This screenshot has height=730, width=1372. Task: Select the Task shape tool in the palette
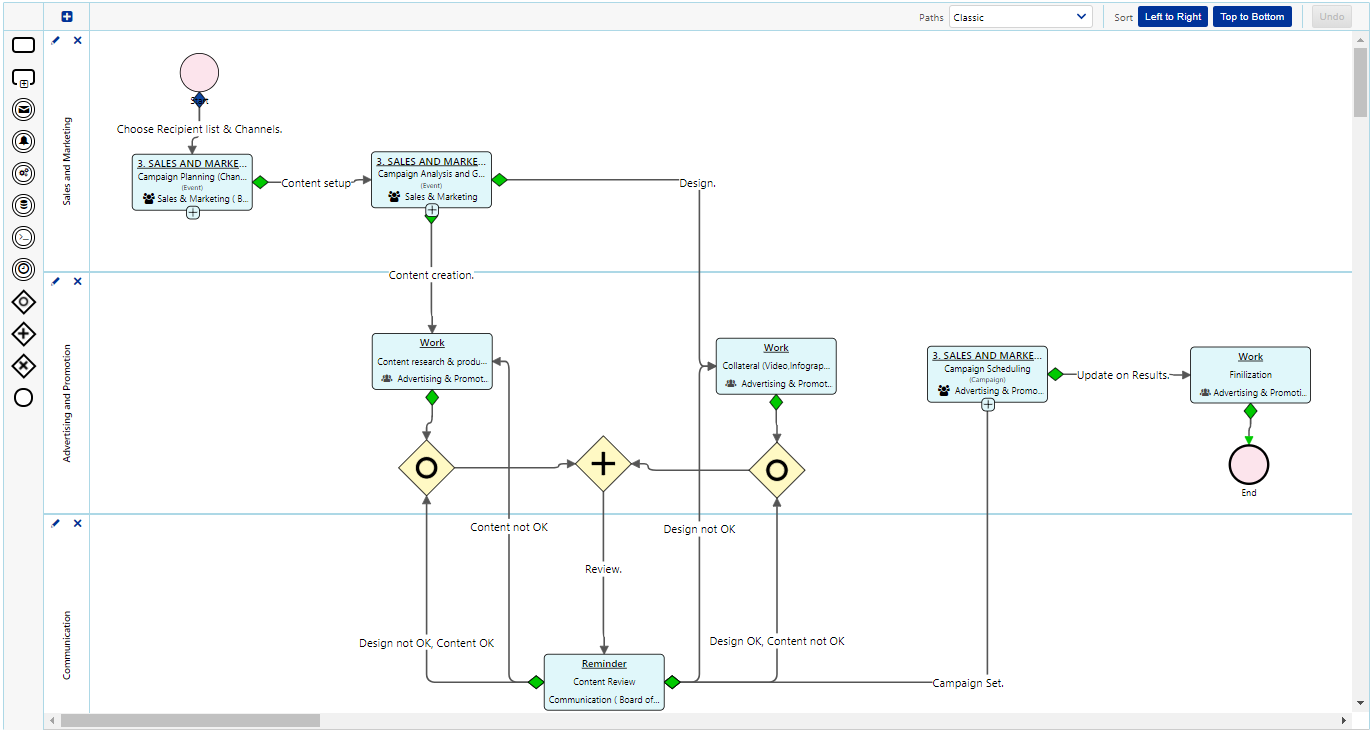click(x=23, y=44)
